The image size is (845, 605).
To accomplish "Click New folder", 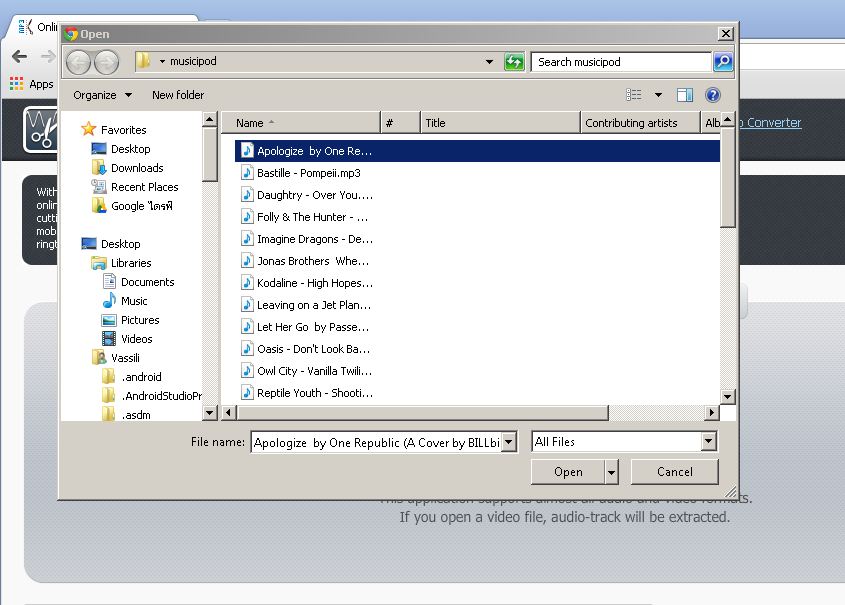I will coord(178,95).
